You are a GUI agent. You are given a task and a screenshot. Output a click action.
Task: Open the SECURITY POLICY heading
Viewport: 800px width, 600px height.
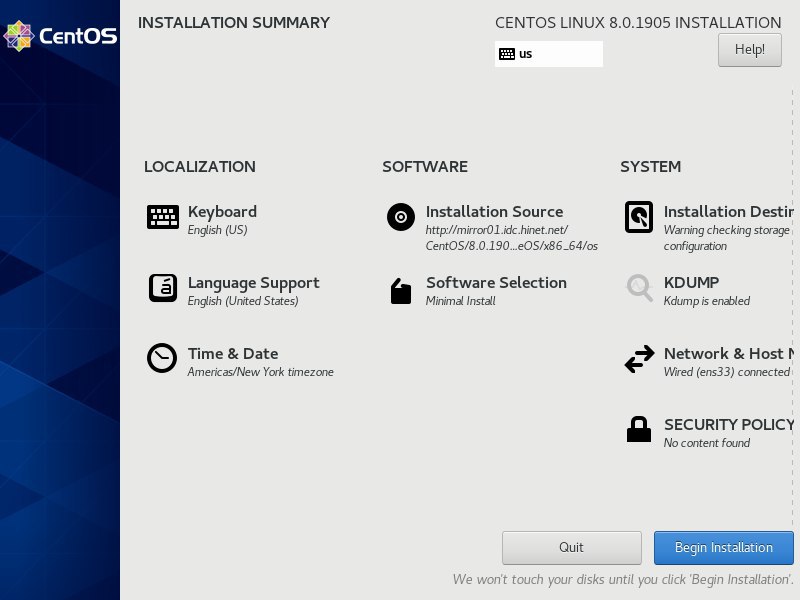pos(729,424)
